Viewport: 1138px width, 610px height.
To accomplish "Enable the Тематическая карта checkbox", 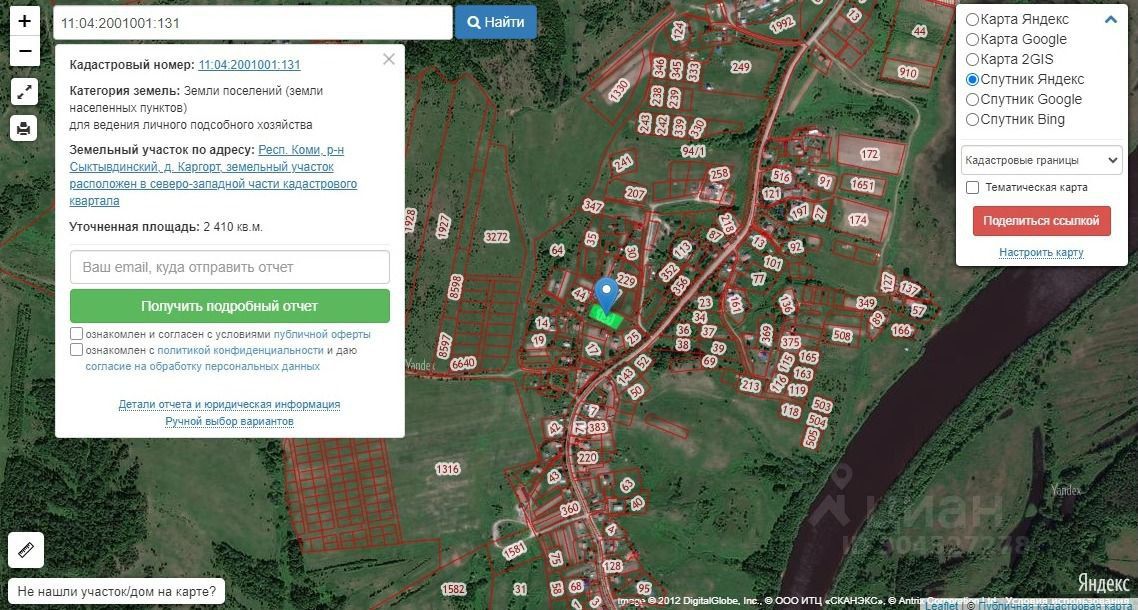I will pyautogui.click(x=973, y=187).
